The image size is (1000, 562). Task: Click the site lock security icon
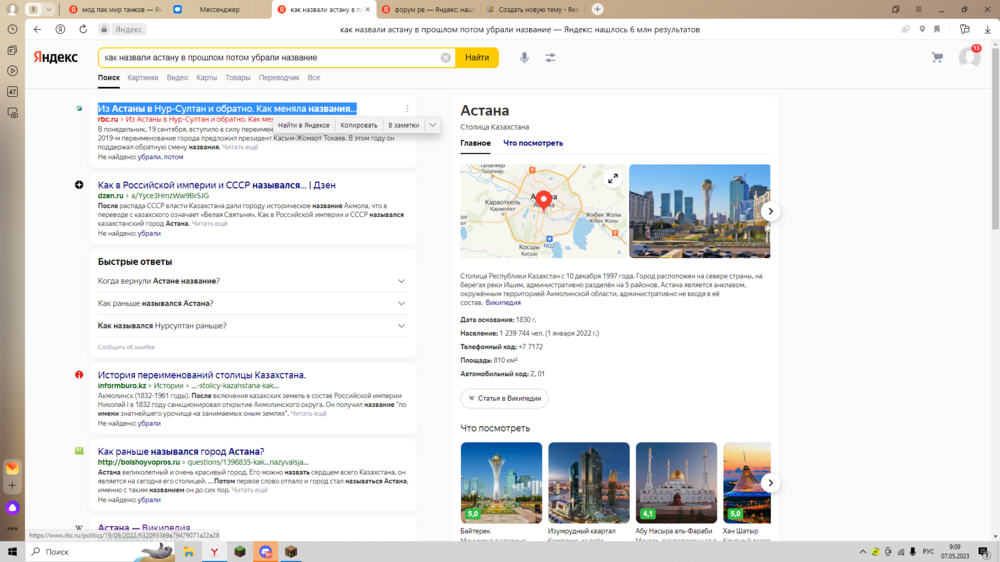(104, 29)
